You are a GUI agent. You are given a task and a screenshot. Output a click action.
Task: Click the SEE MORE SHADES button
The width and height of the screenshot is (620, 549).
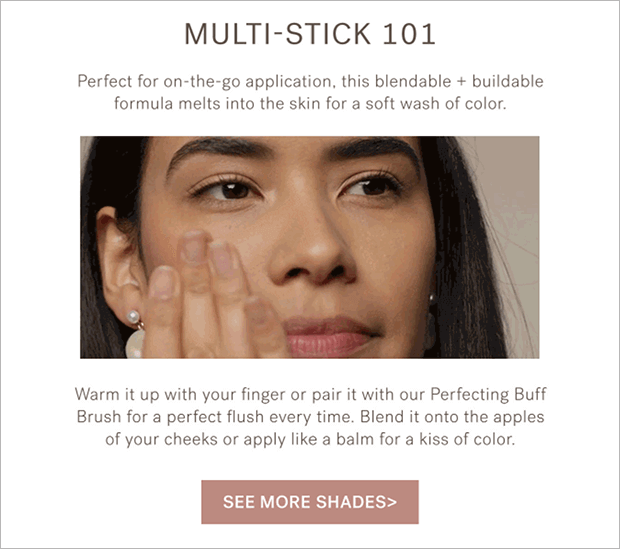point(310,502)
